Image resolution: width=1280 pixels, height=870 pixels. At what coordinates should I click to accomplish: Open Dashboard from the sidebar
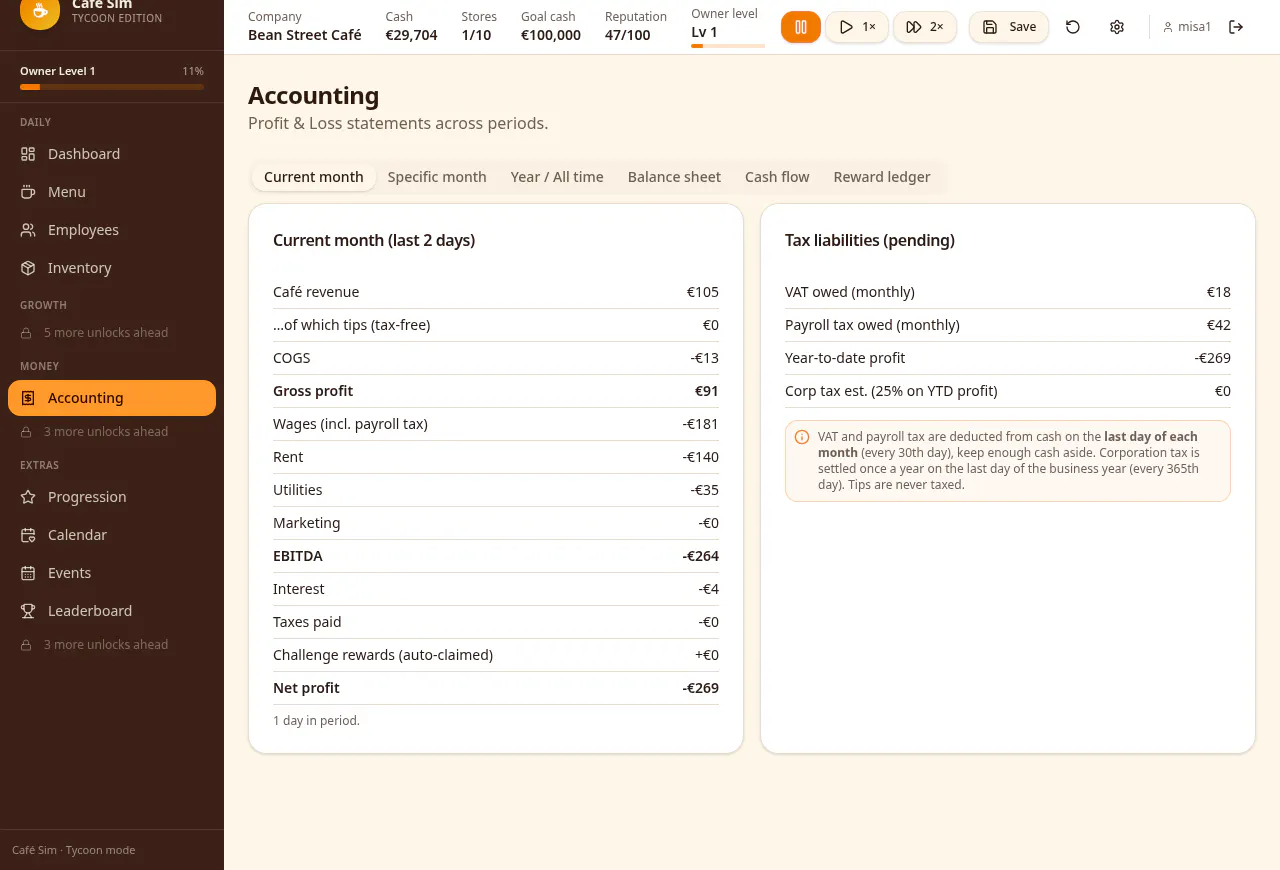point(112,154)
